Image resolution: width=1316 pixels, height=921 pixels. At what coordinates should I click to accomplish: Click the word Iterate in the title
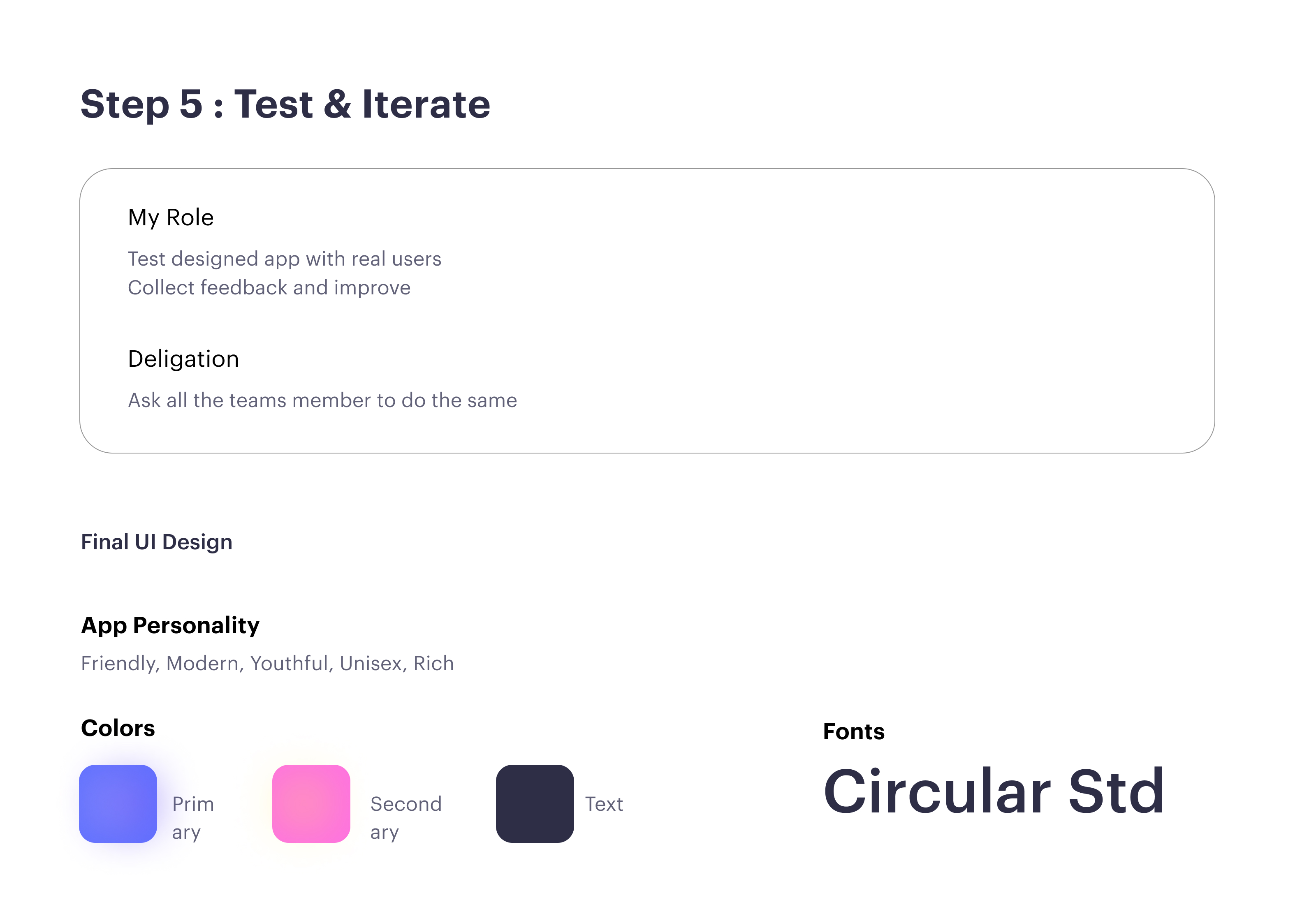(426, 104)
